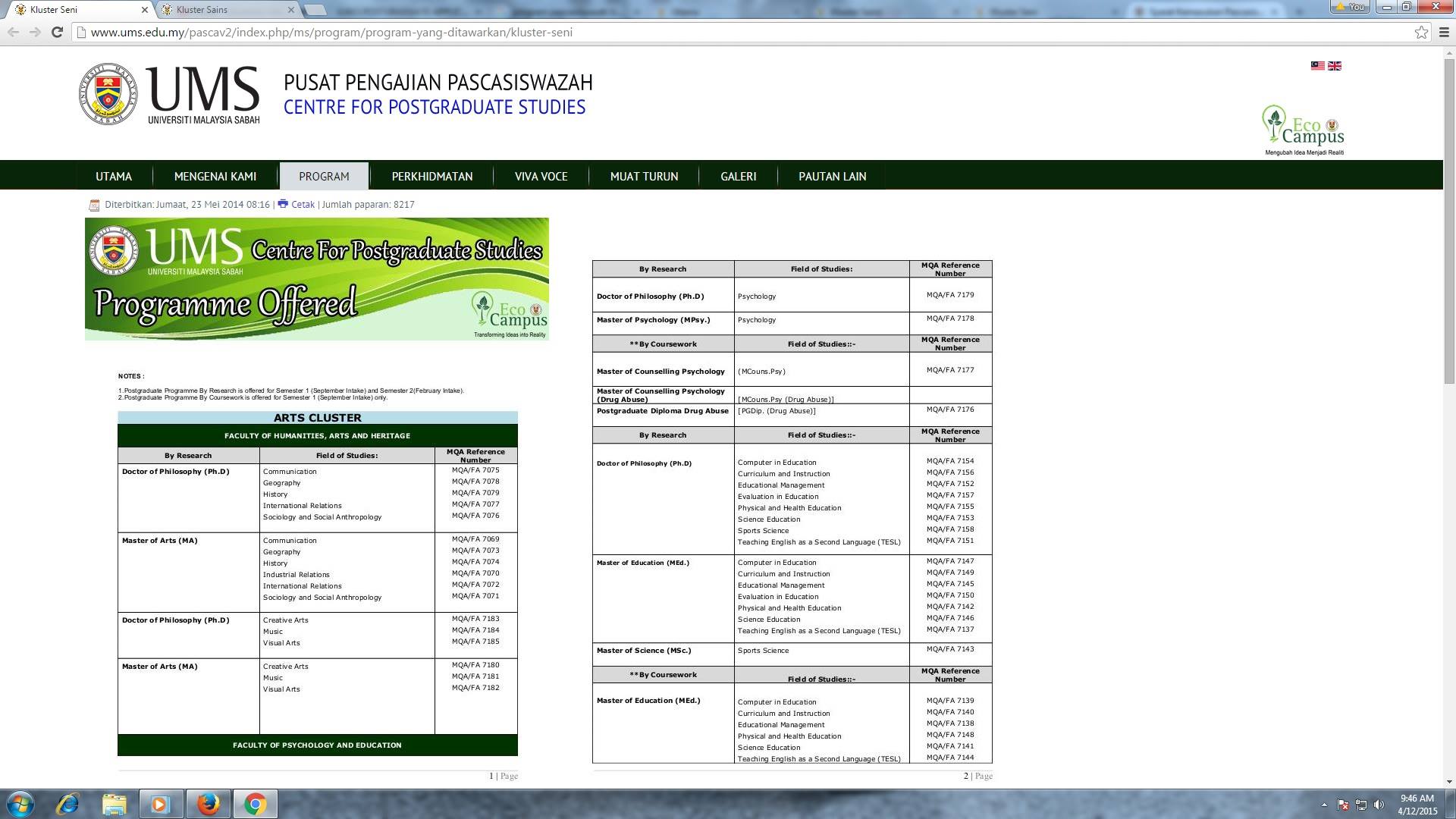Screen dimensions: 1456x819
Task: Click the Cetak print link
Action: tap(303, 204)
